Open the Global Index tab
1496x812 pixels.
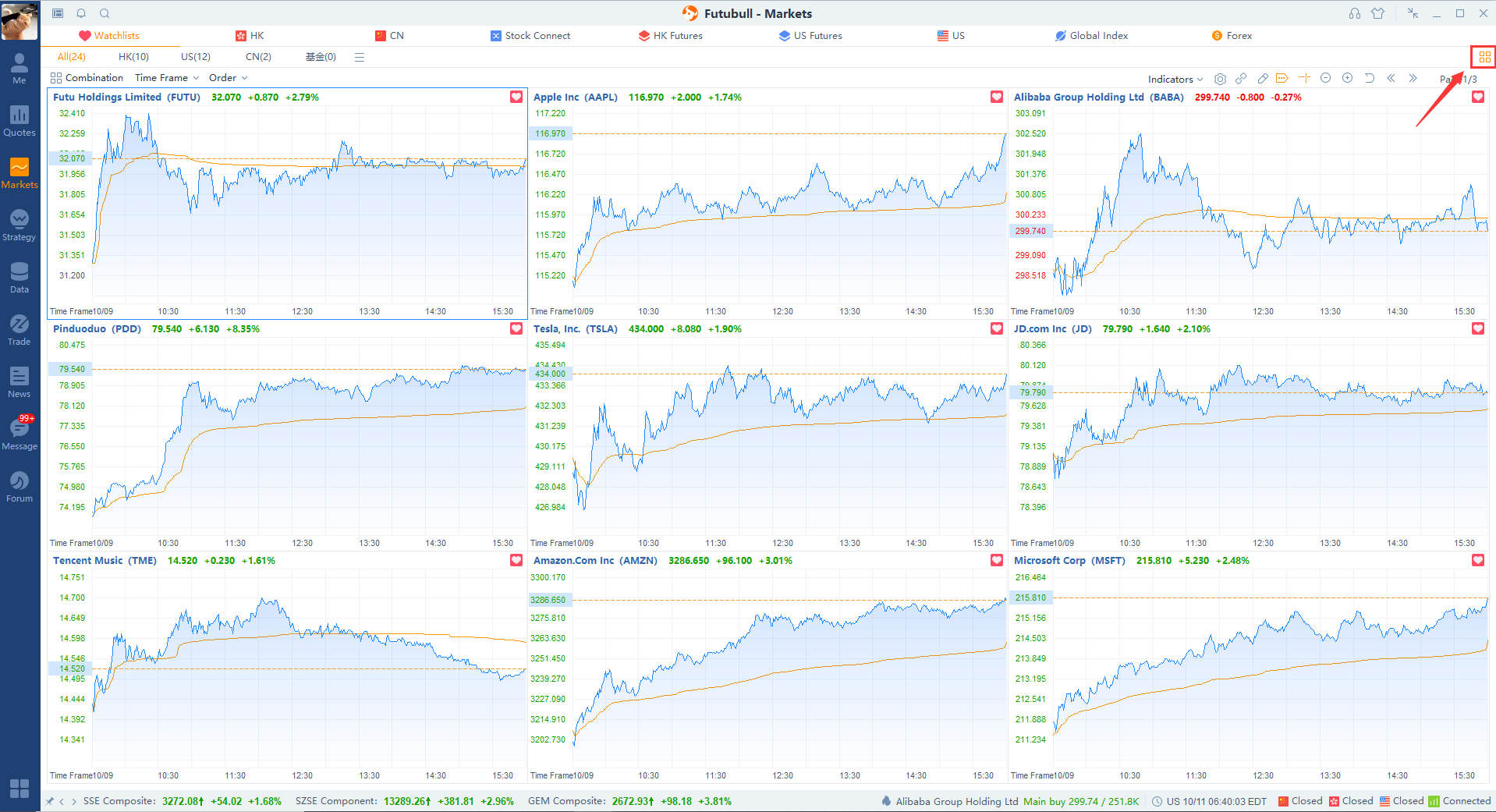pyautogui.click(x=1091, y=36)
